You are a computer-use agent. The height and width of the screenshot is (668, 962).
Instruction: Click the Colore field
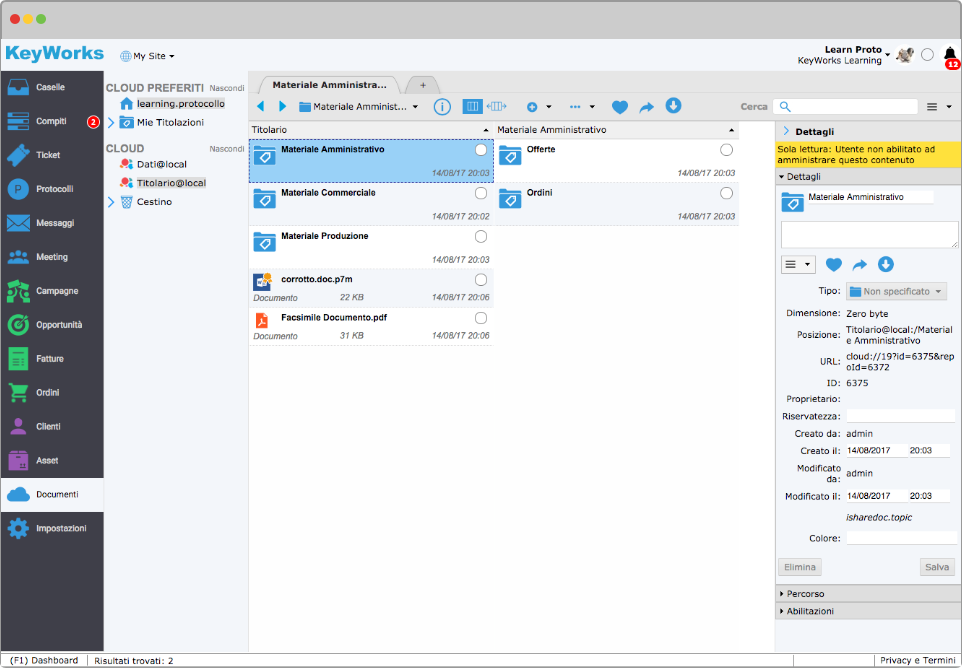901,538
